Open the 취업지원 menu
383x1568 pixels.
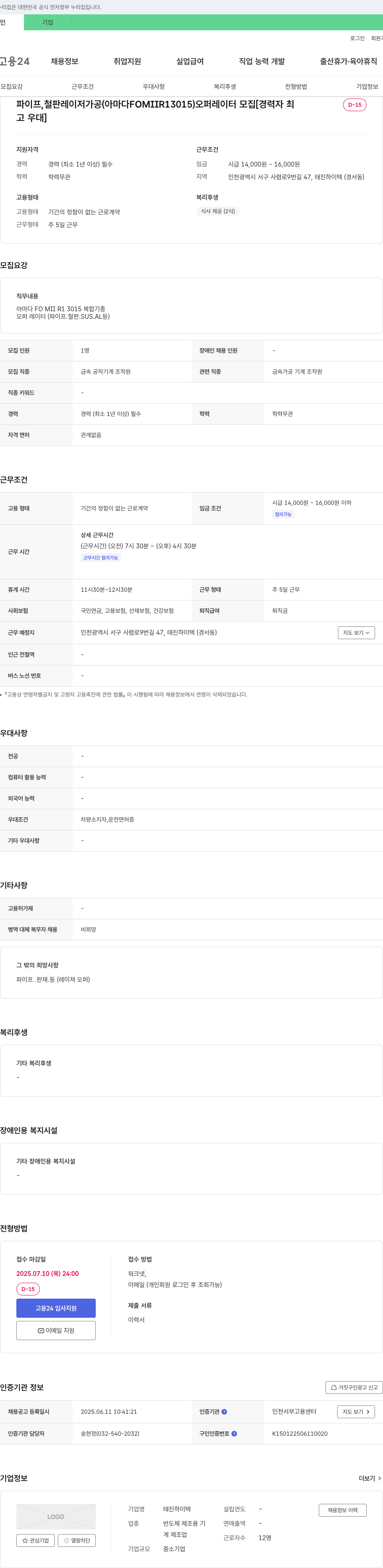(127, 61)
